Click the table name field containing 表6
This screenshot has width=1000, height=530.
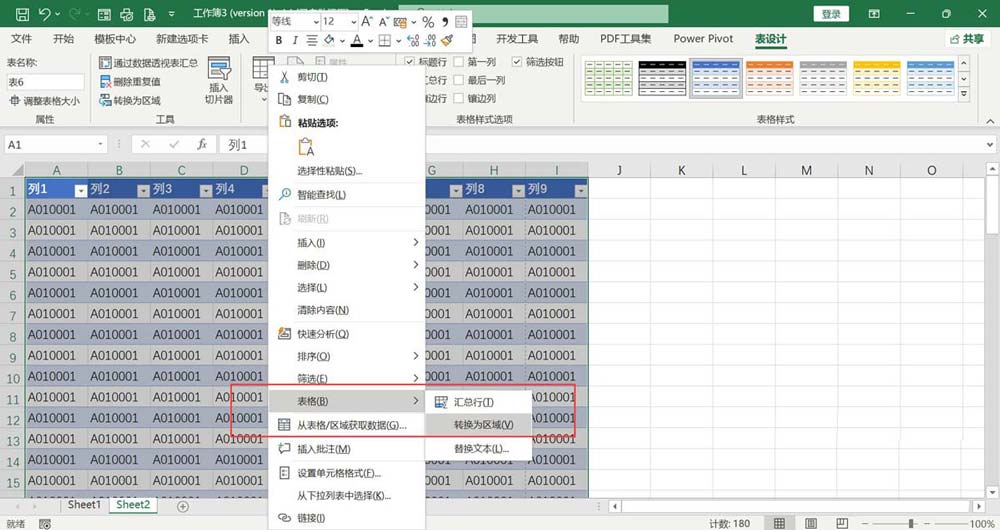(43, 82)
